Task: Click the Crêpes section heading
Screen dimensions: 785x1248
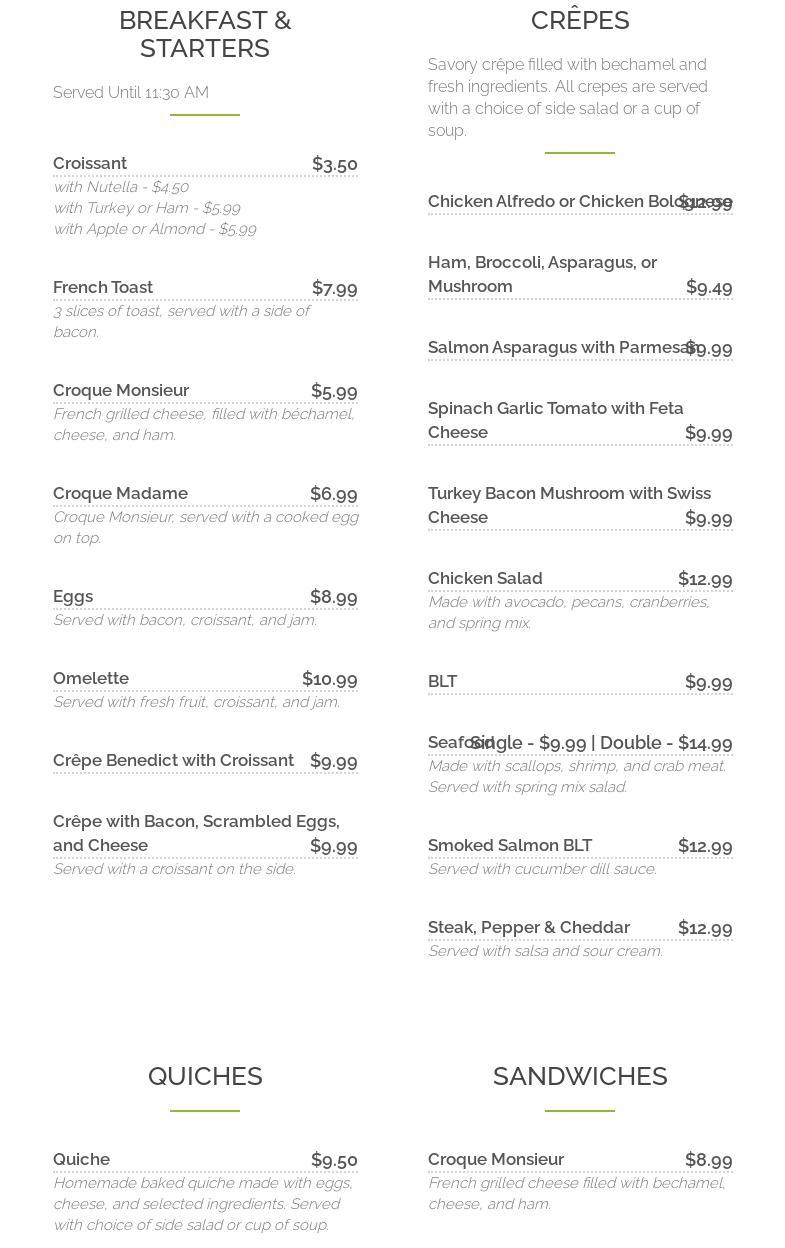Action: (x=579, y=20)
